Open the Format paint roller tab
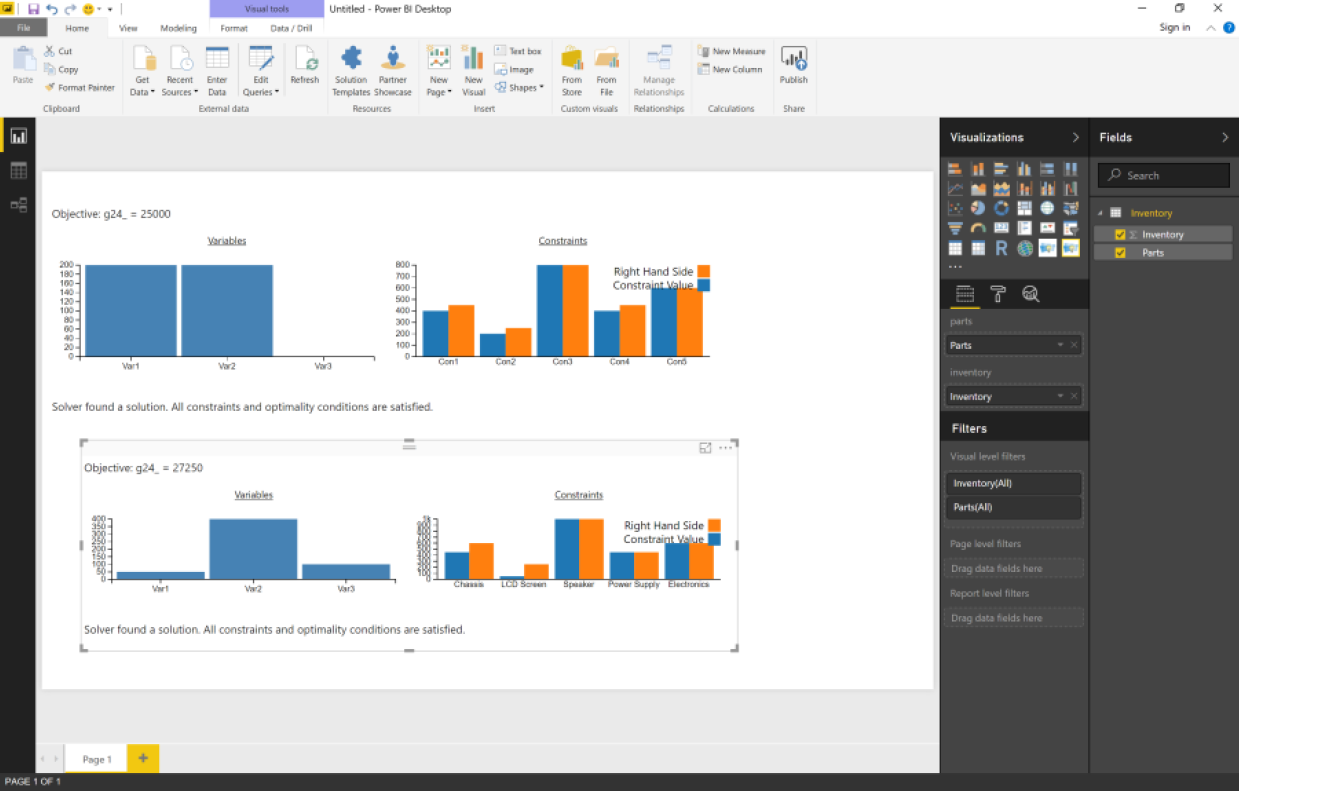Image resolution: width=1319 pixels, height=792 pixels. 998,294
